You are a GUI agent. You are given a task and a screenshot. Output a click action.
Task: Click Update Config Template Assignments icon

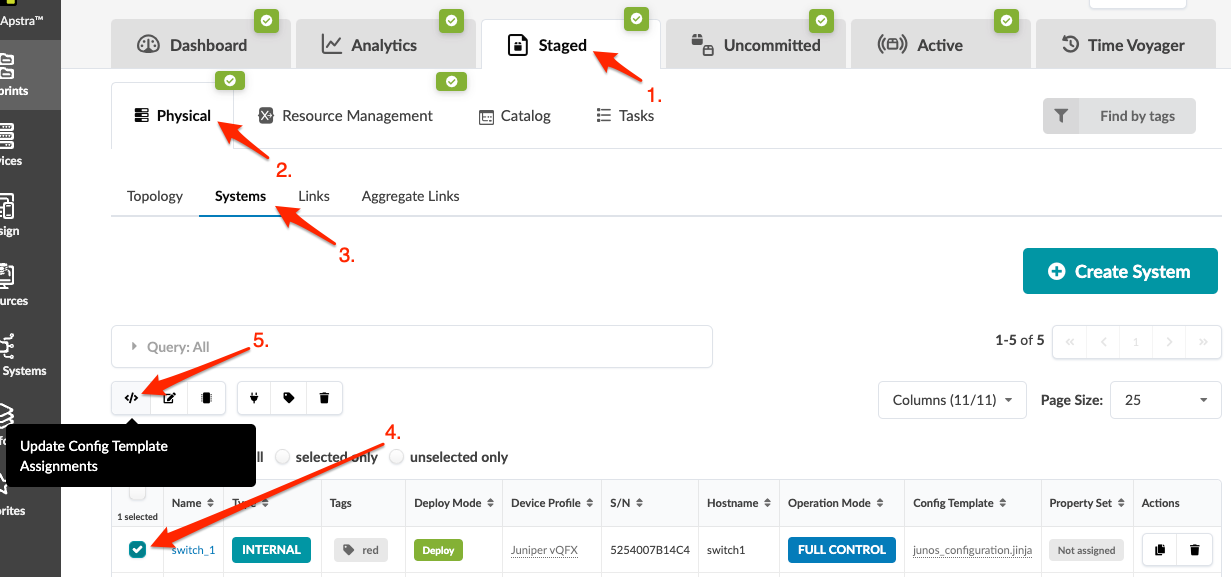click(131, 398)
